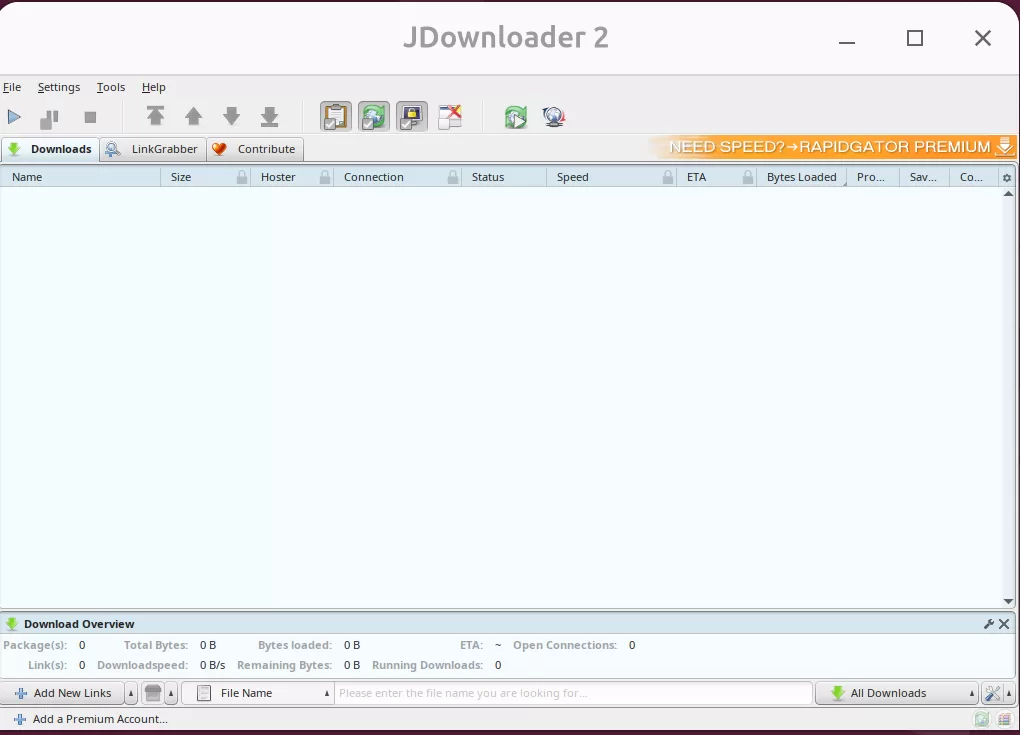Open Download Overview settings wrench icon
1020x735 pixels.
(989, 624)
